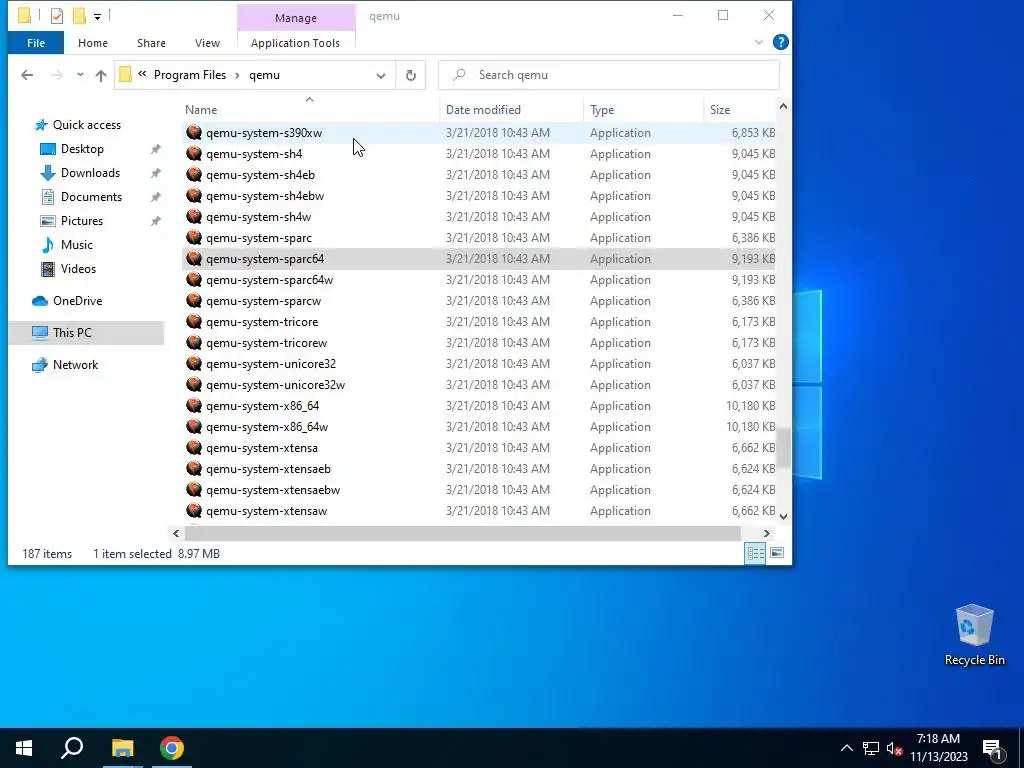This screenshot has height=768, width=1024.
Task: Open the Home ribbon tab
Action: [x=93, y=43]
